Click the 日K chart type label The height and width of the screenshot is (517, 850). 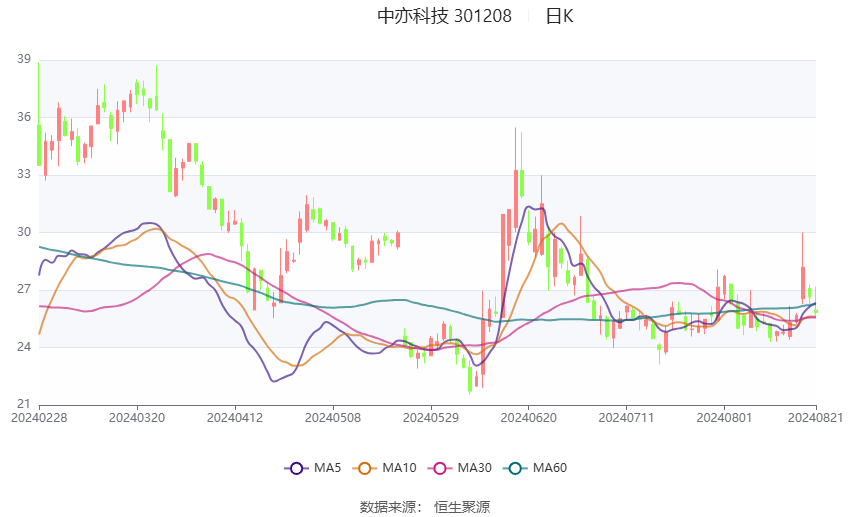[x=559, y=16]
